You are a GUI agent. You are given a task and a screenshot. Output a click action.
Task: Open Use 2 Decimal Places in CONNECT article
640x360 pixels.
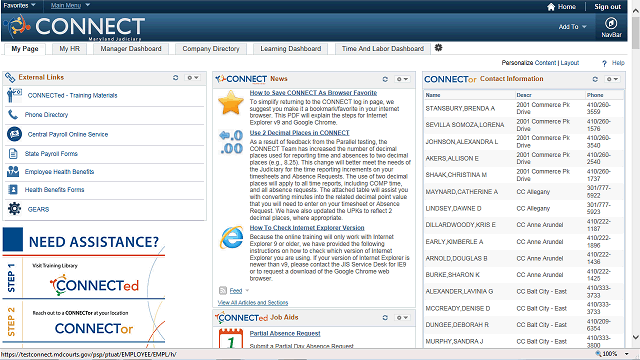click(x=299, y=133)
